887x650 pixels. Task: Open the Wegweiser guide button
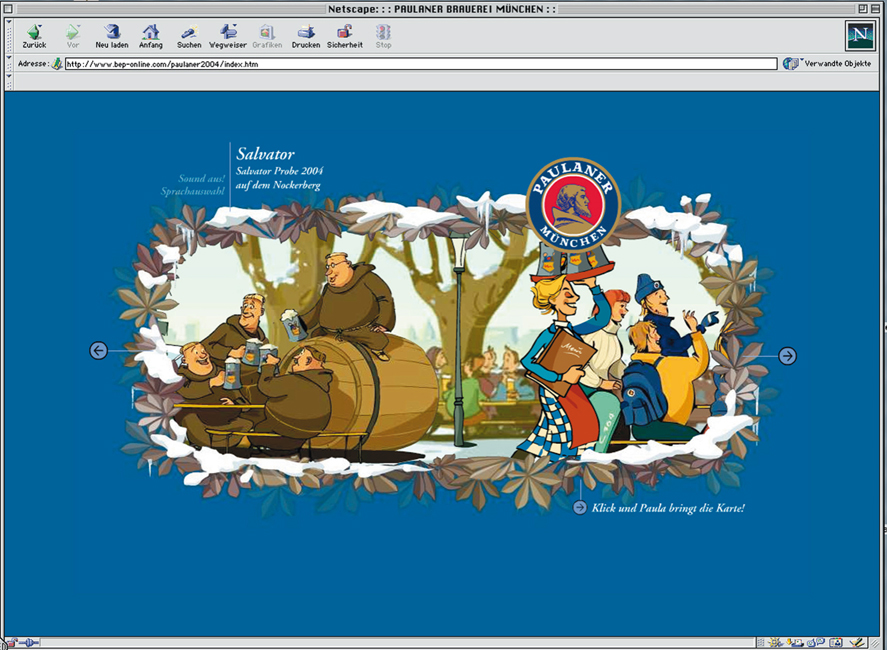coord(227,36)
